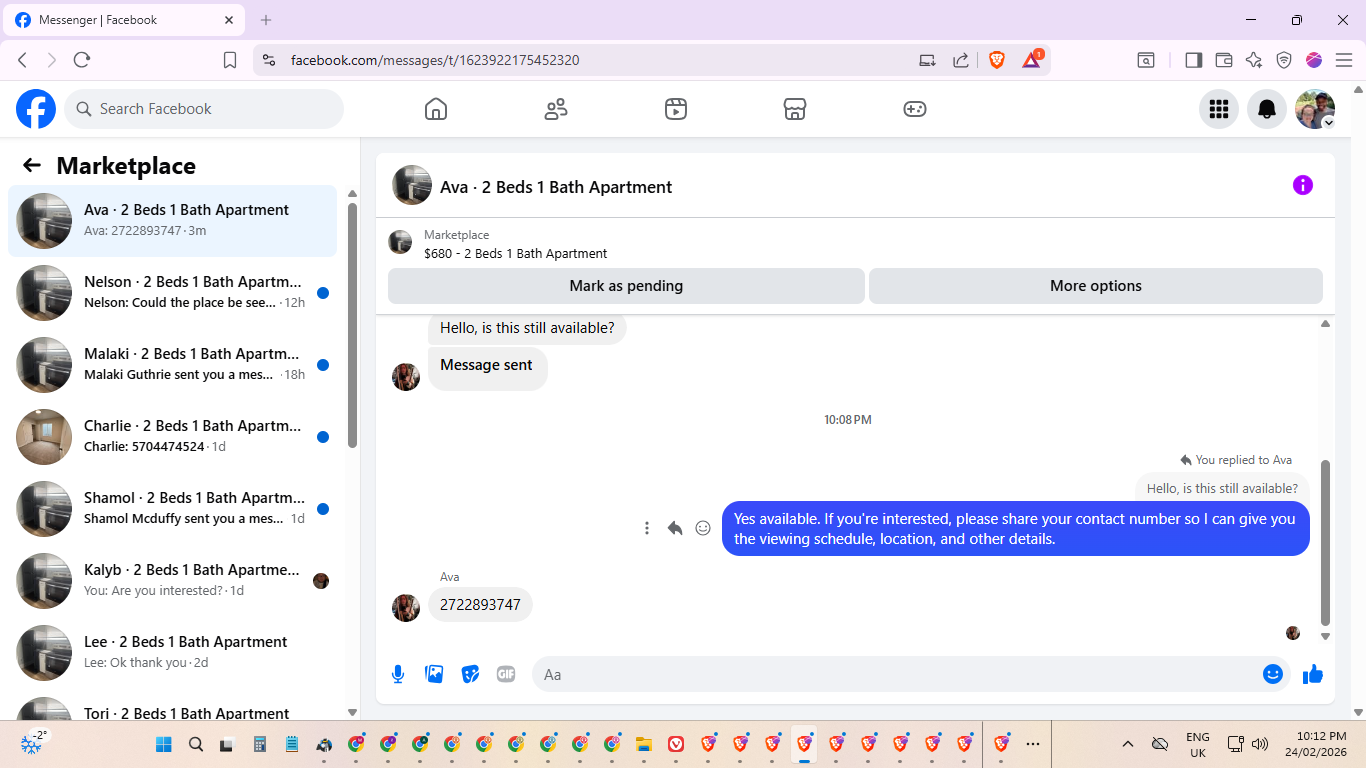
Task: Select Ava's conversation in the list
Action: (x=172, y=221)
